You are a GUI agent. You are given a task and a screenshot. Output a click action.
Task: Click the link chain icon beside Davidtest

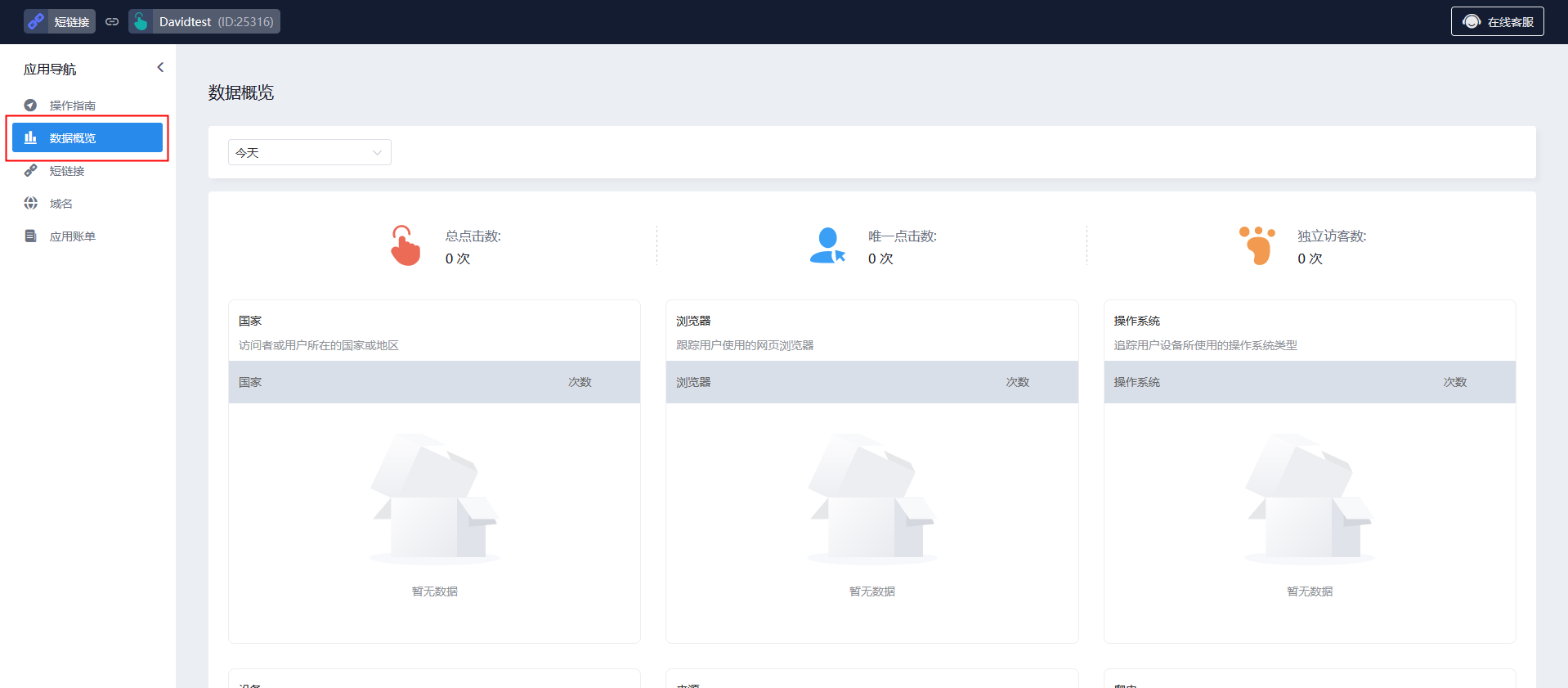click(x=112, y=21)
